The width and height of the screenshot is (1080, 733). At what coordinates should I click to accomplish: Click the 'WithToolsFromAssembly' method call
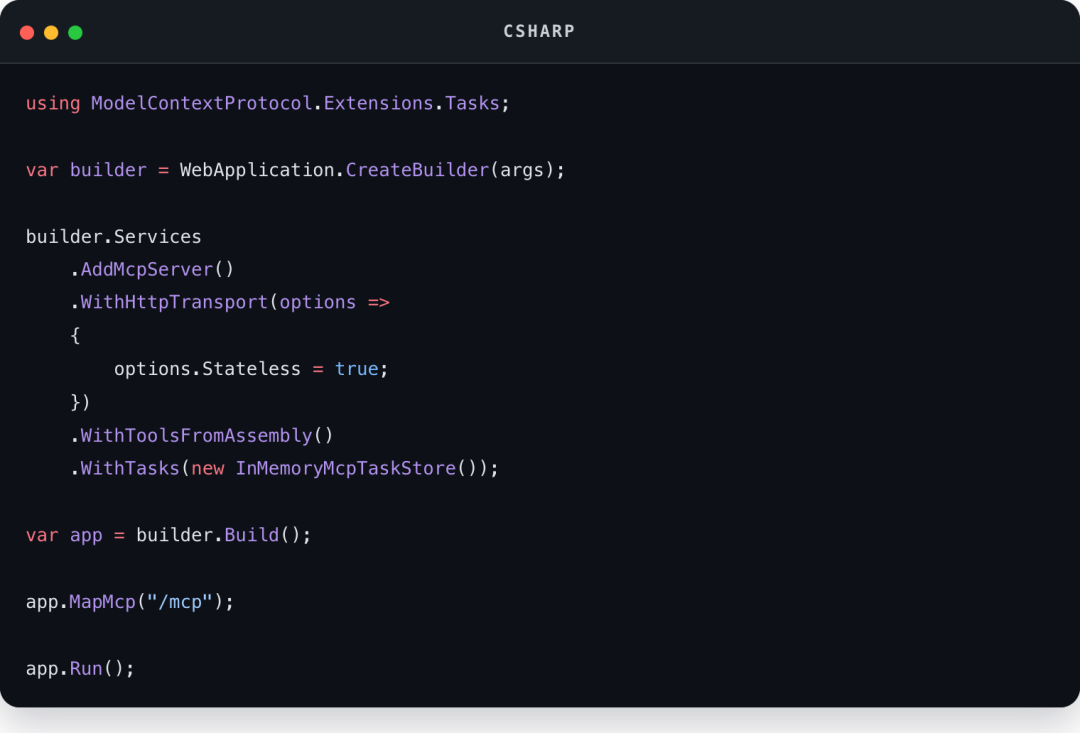[x=196, y=435]
